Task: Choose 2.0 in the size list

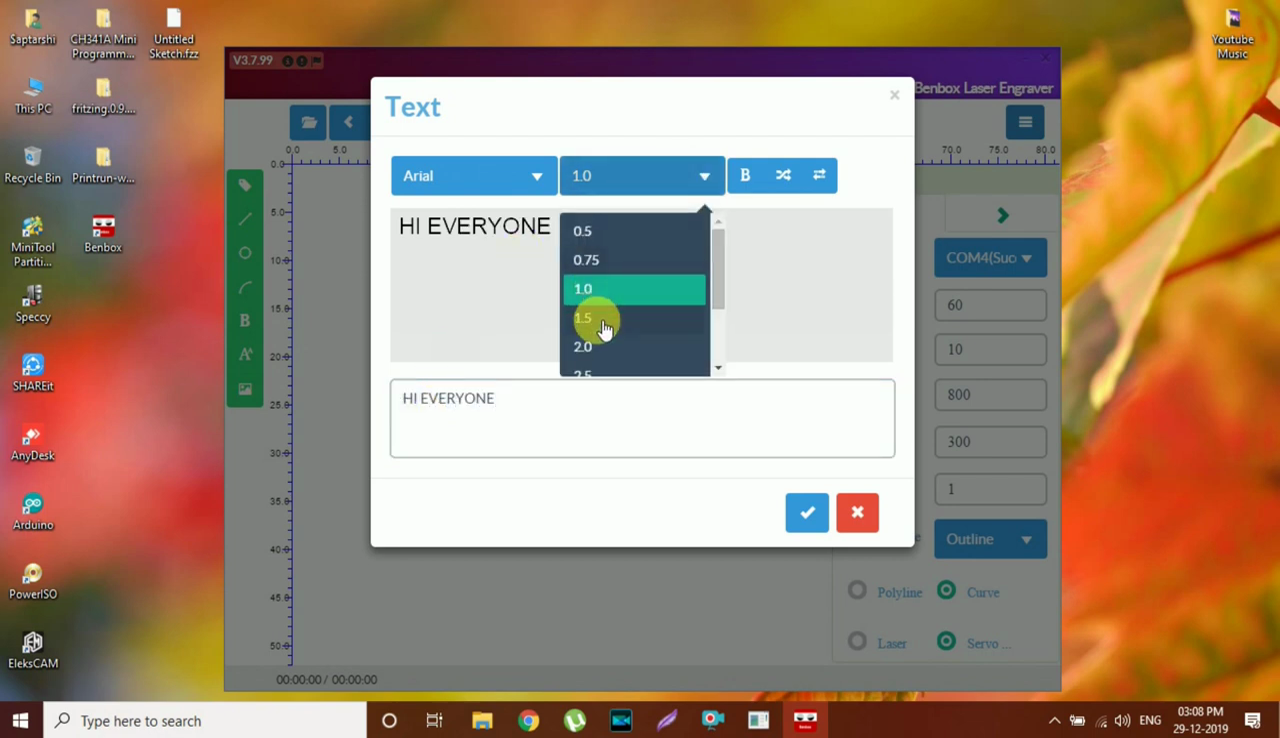Action: 634,347
